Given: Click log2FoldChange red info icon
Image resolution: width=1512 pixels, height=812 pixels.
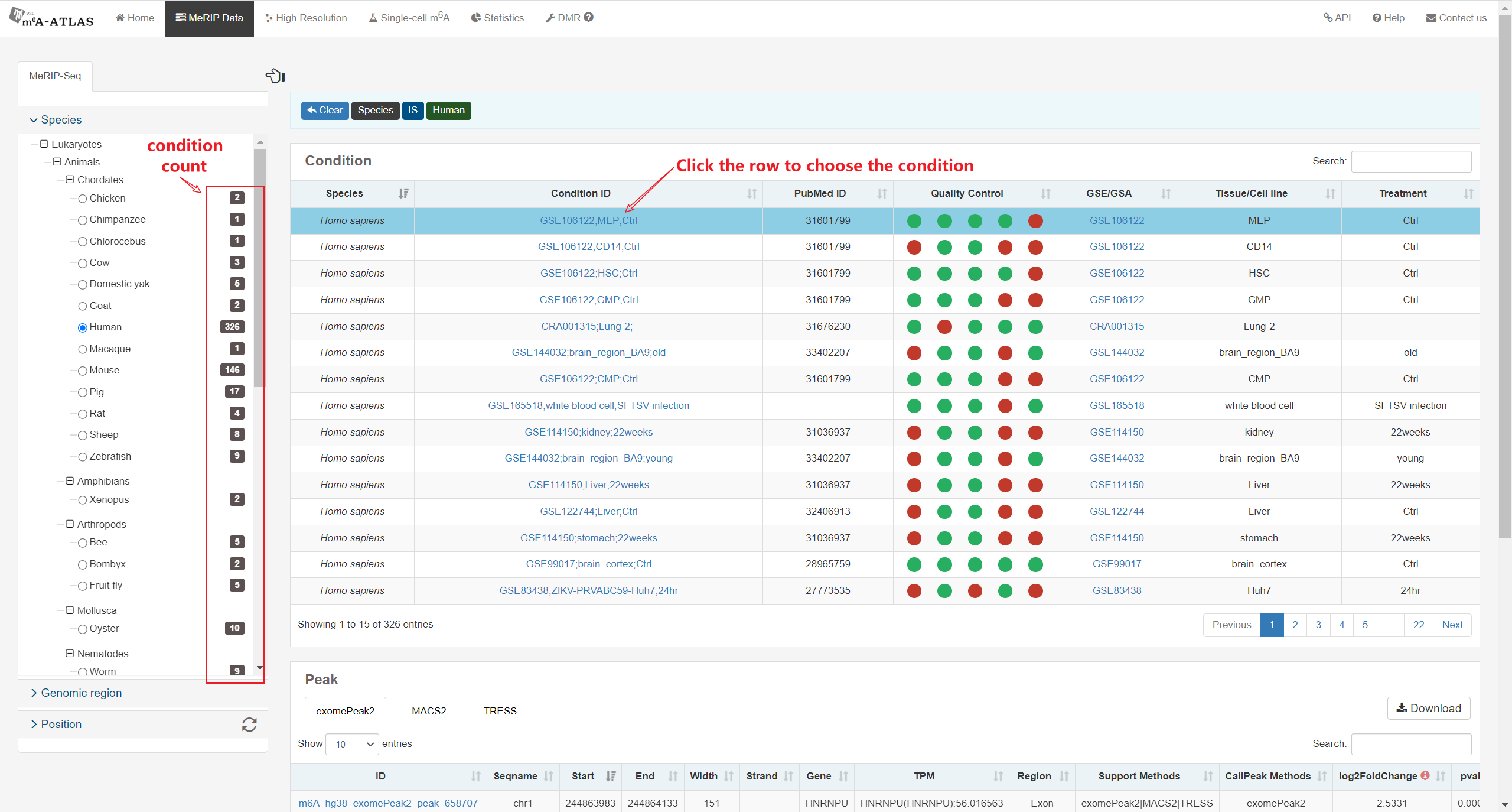Looking at the screenshot, I should (1425, 775).
